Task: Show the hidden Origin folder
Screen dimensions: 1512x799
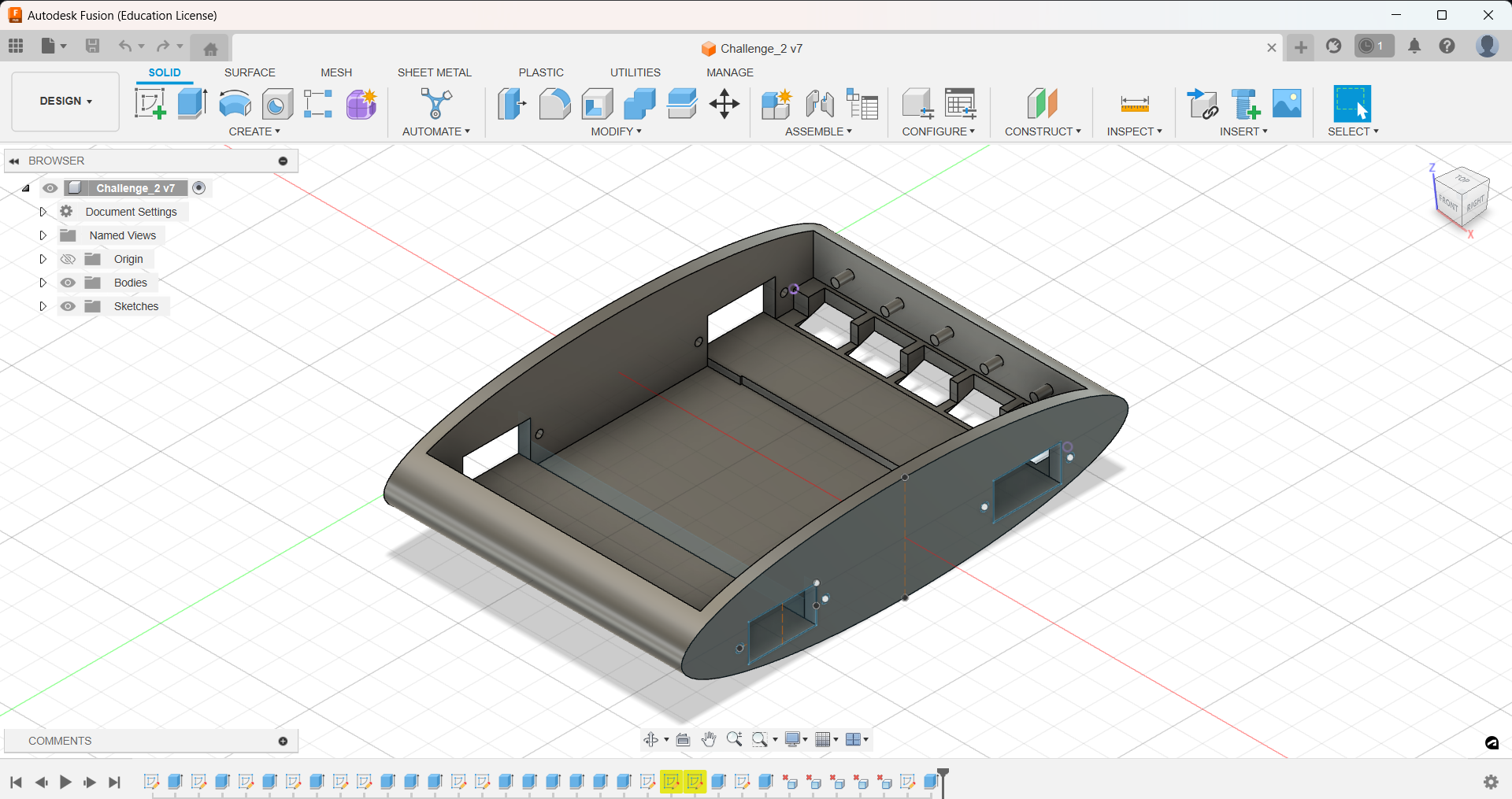Action: click(68, 259)
